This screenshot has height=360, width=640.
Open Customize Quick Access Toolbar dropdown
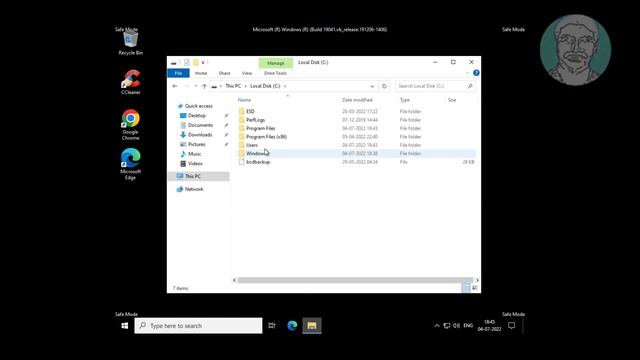(203, 62)
